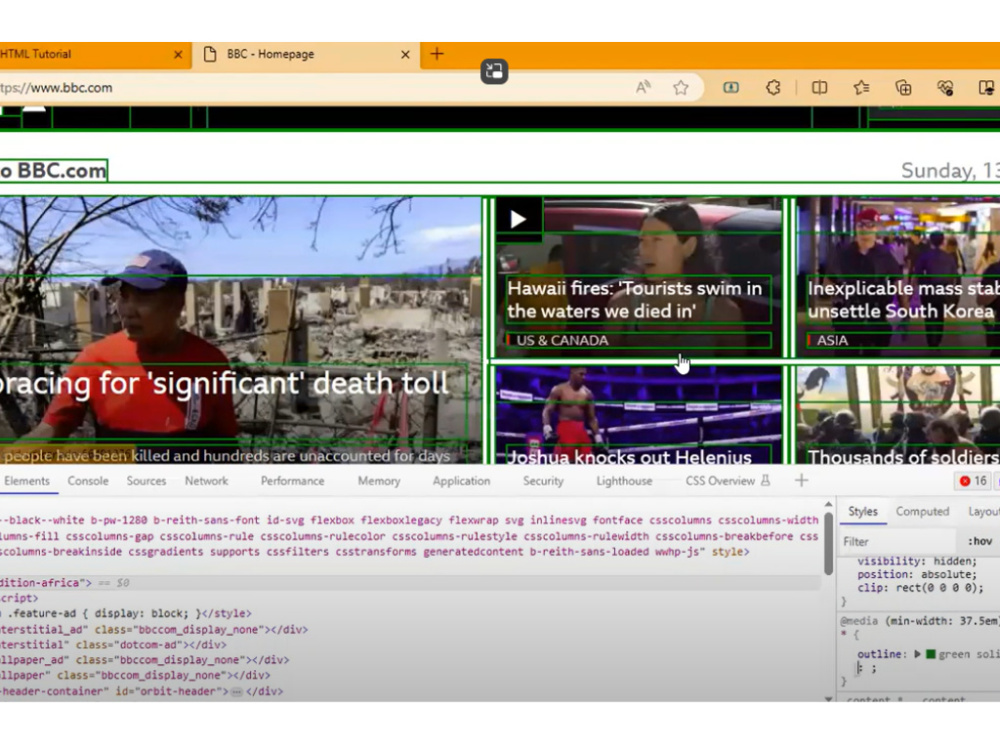Open the Application DevTools tab
This screenshot has width=1000, height=750.
[461, 481]
